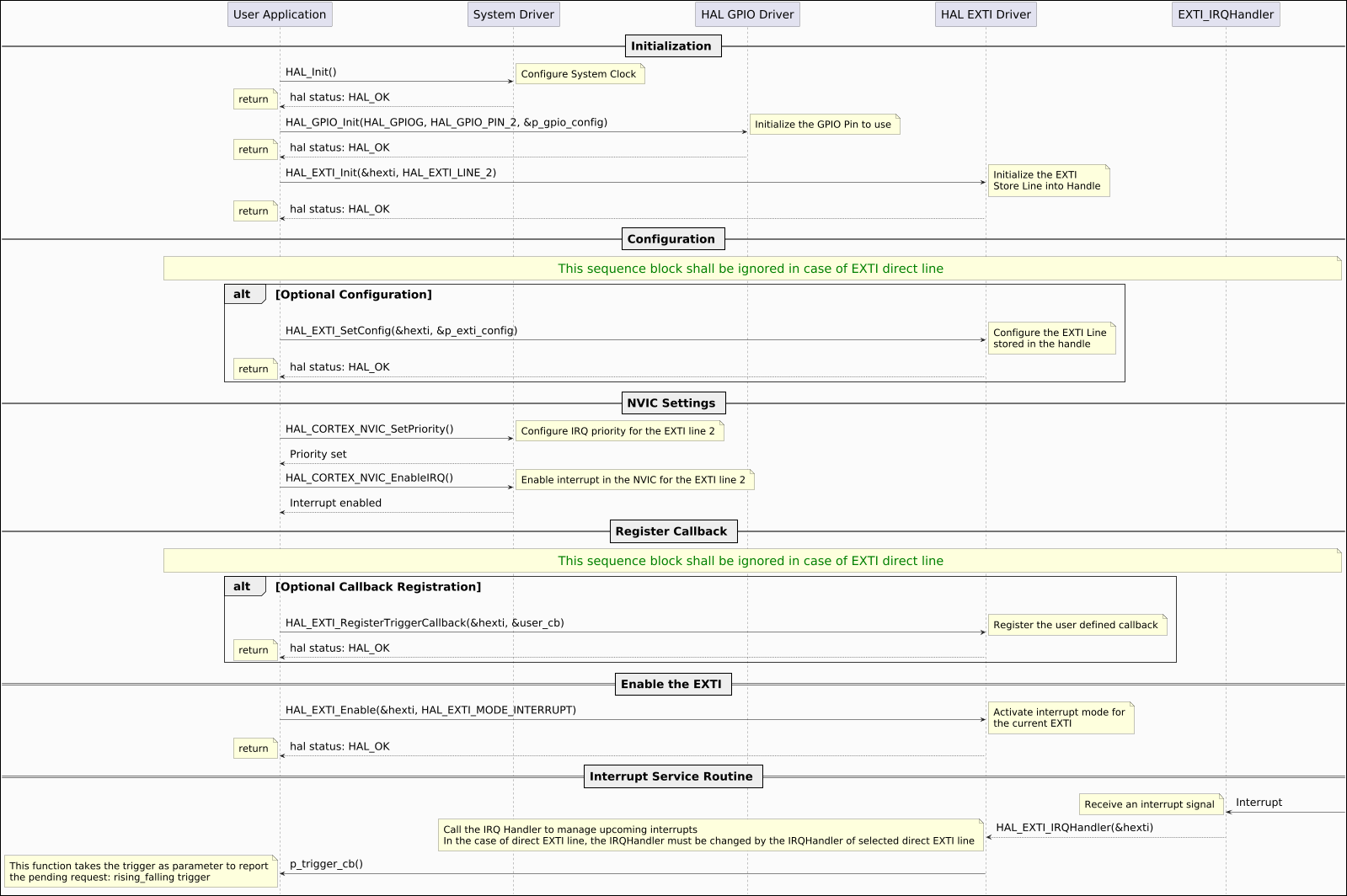Click the Store Line into Handle note
1347x896 pixels.
[x=1048, y=181]
